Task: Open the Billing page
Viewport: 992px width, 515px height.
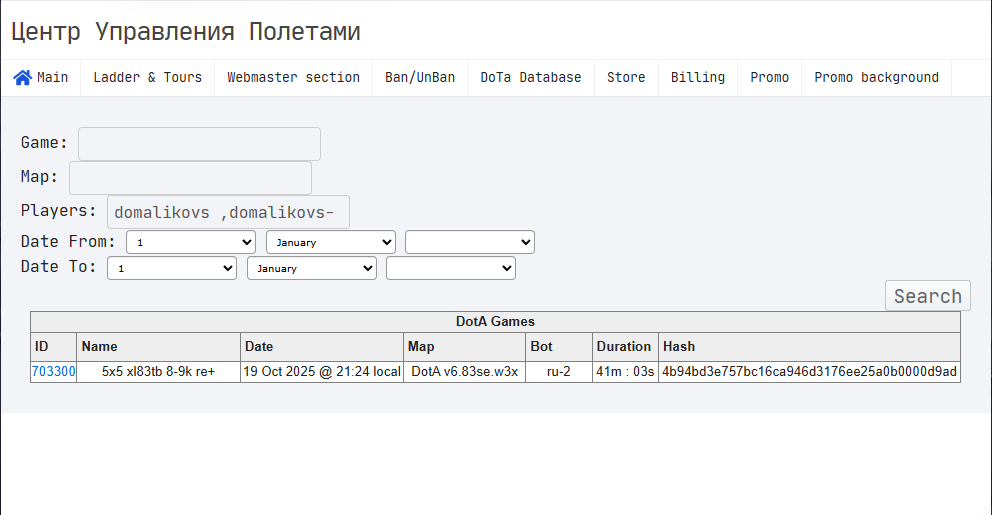Action: point(698,77)
